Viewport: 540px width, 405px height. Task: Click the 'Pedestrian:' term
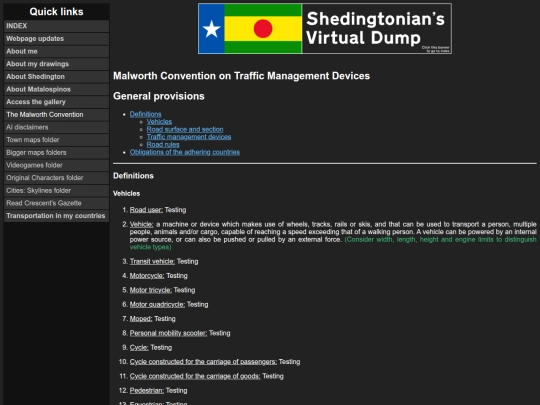pyautogui.click(x=147, y=391)
